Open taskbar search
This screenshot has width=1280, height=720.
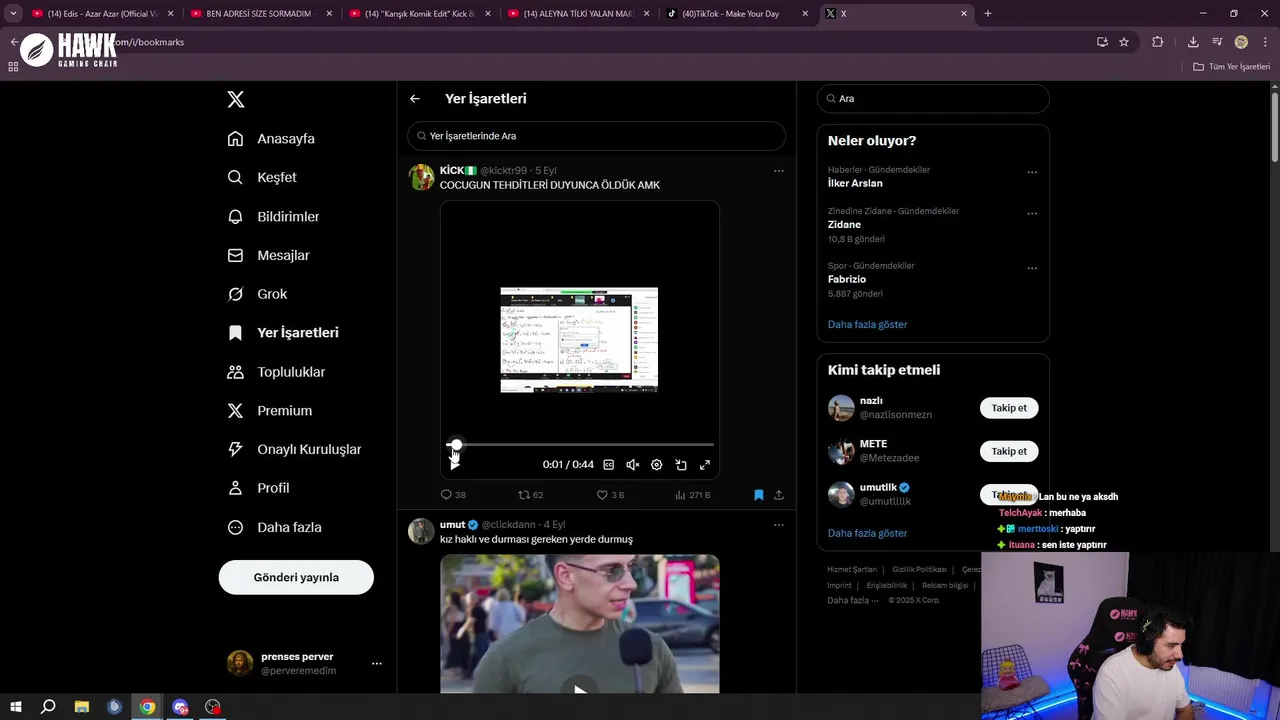coord(48,707)
